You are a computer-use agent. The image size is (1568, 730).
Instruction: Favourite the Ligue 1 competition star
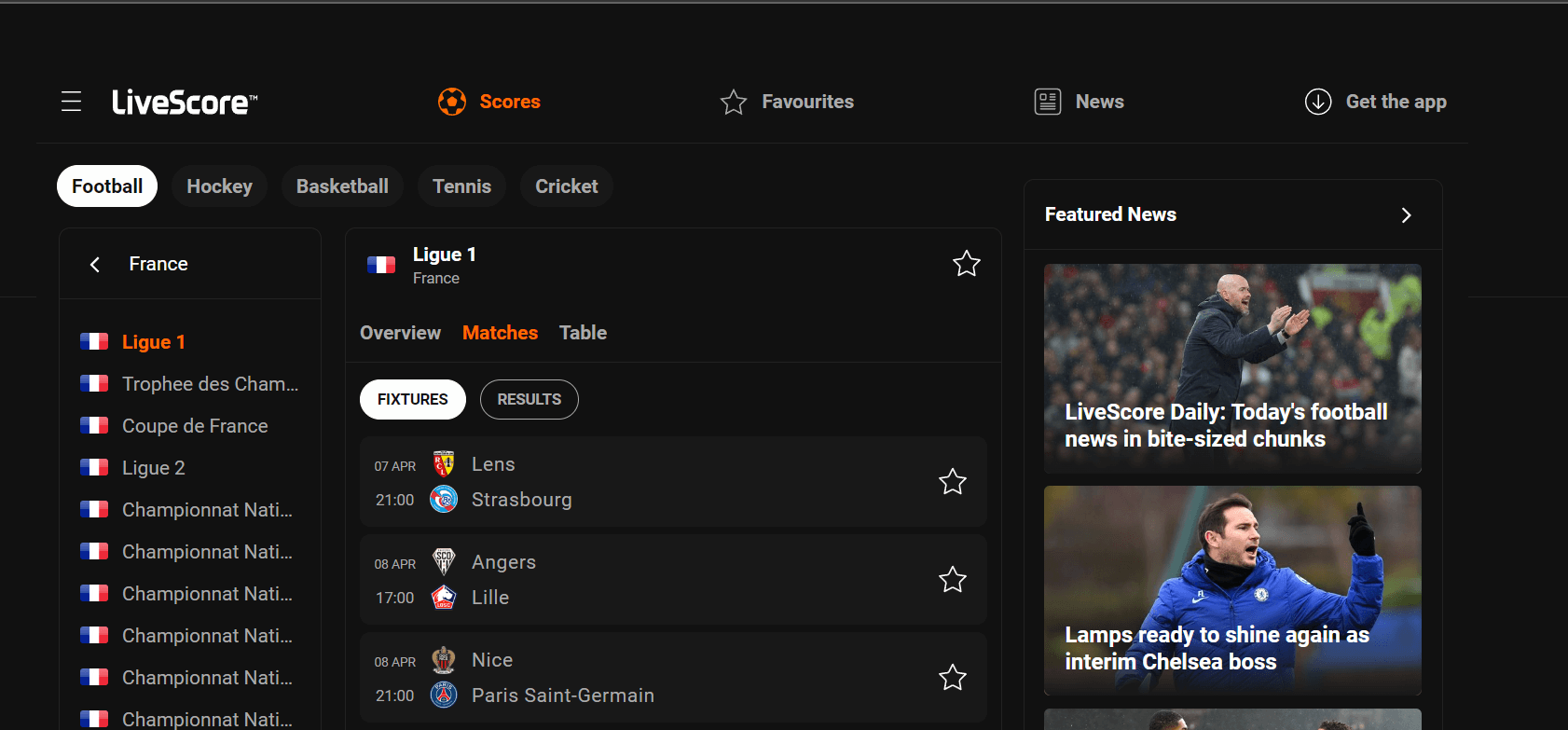(x=967, y=264)
